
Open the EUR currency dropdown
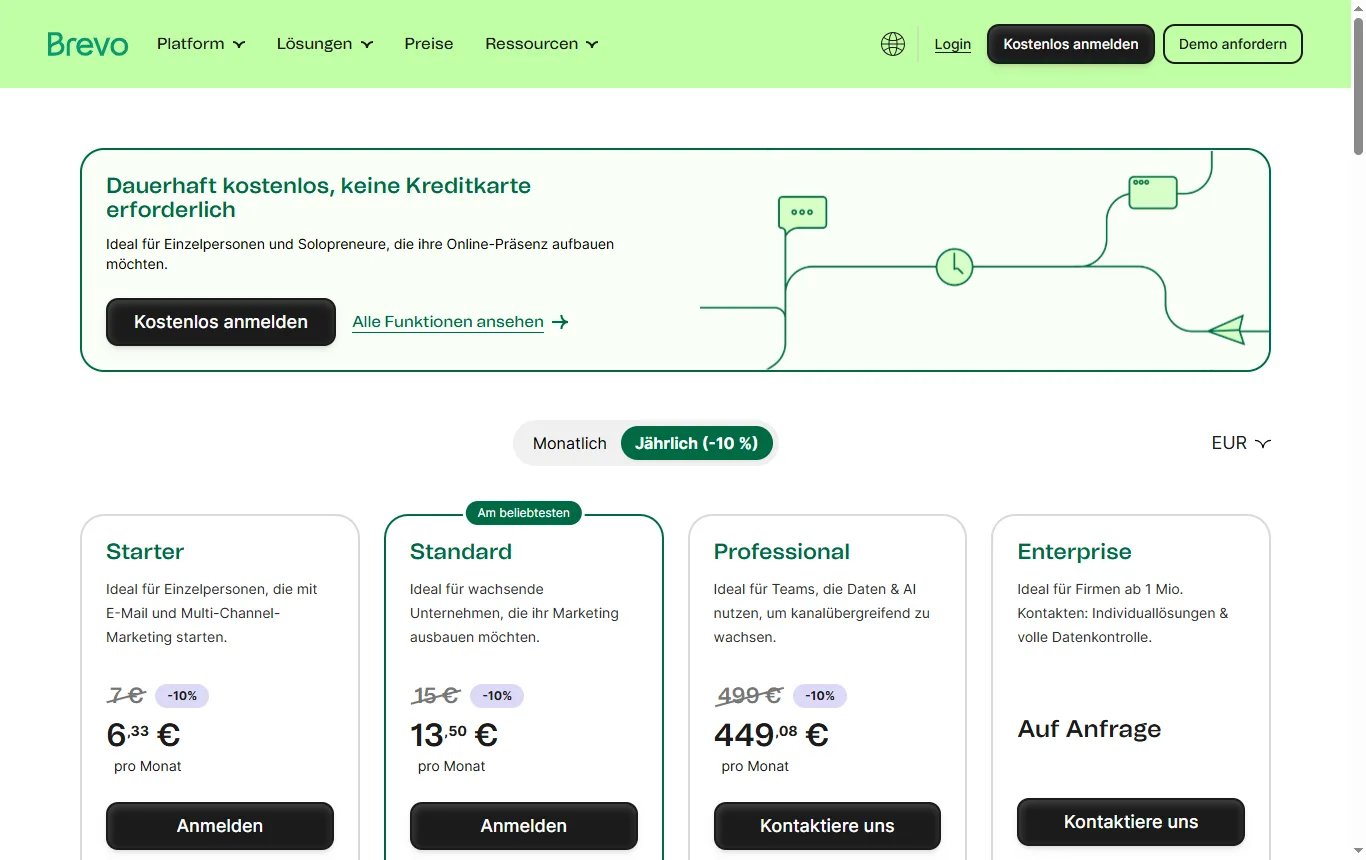tap(1241, 443)
